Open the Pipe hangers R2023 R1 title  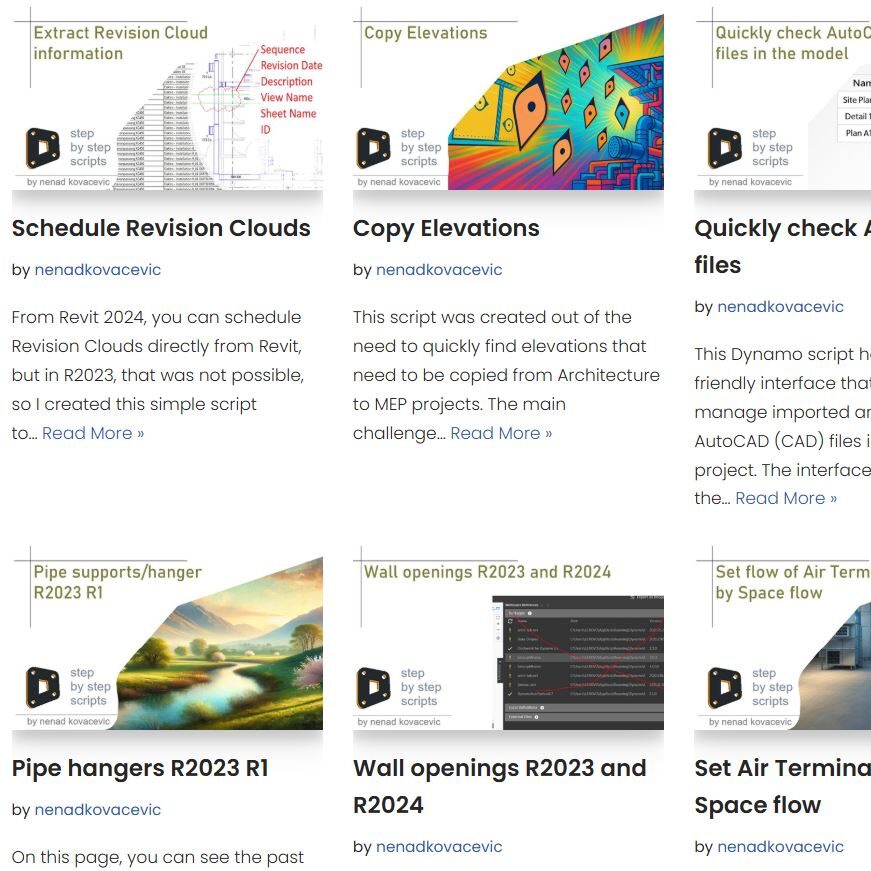140,768
